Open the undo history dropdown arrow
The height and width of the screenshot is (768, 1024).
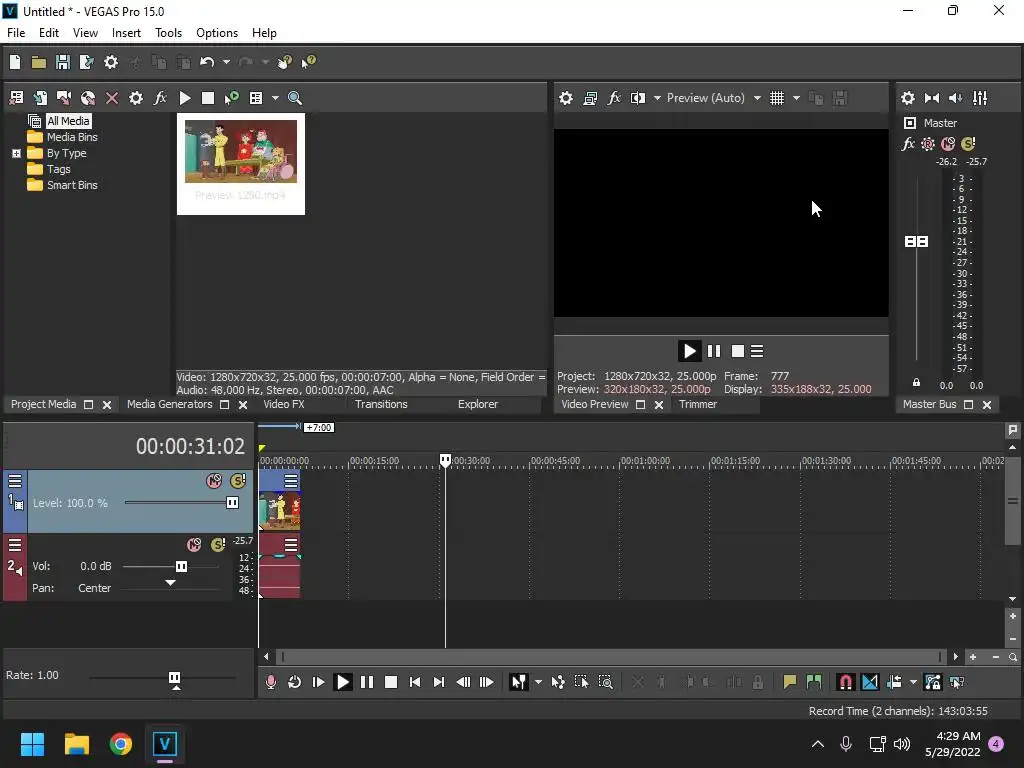tap(226, 62)
